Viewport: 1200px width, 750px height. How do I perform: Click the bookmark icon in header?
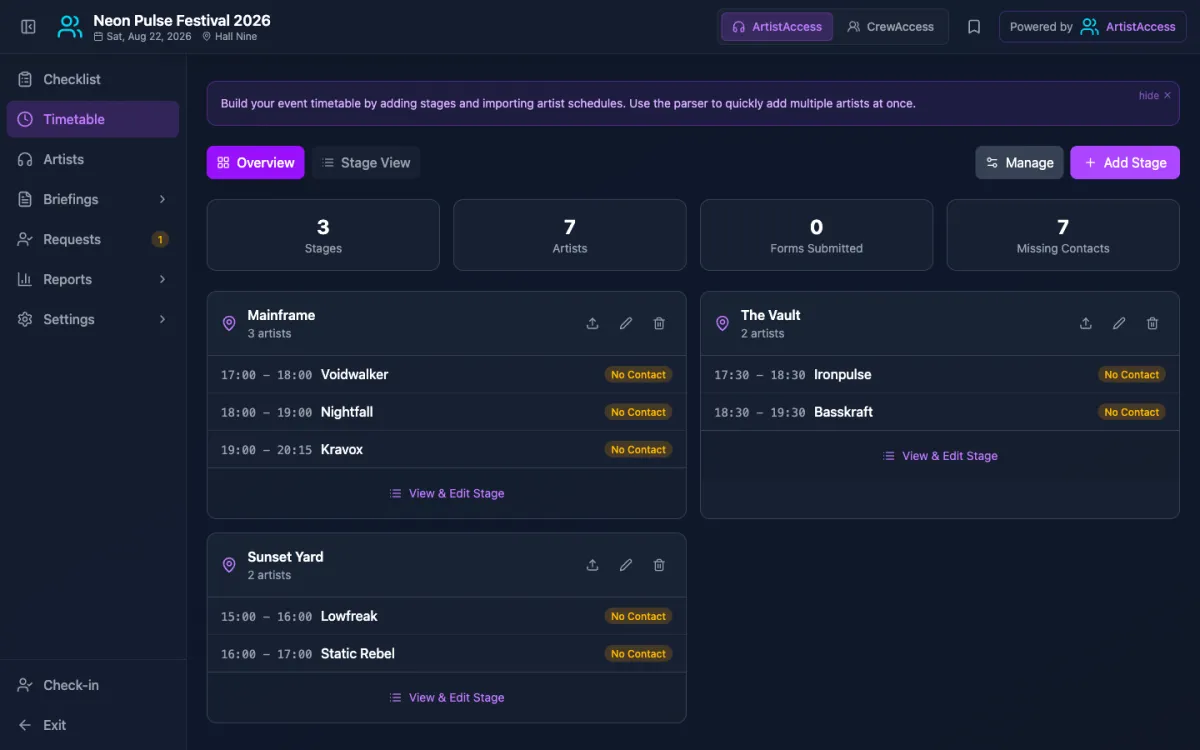coord(974,27)
